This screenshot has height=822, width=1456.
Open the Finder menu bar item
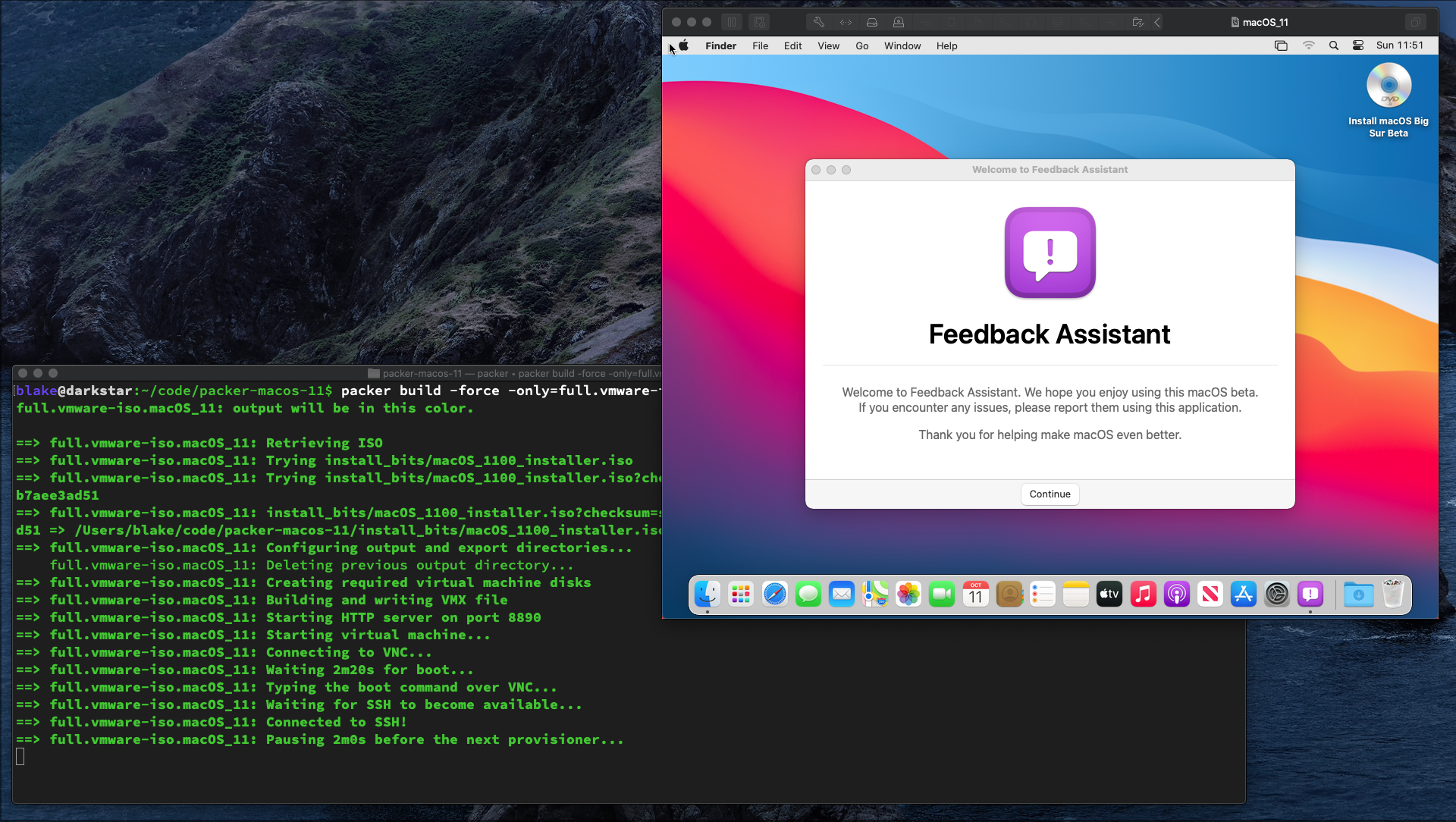pos(720,45)
